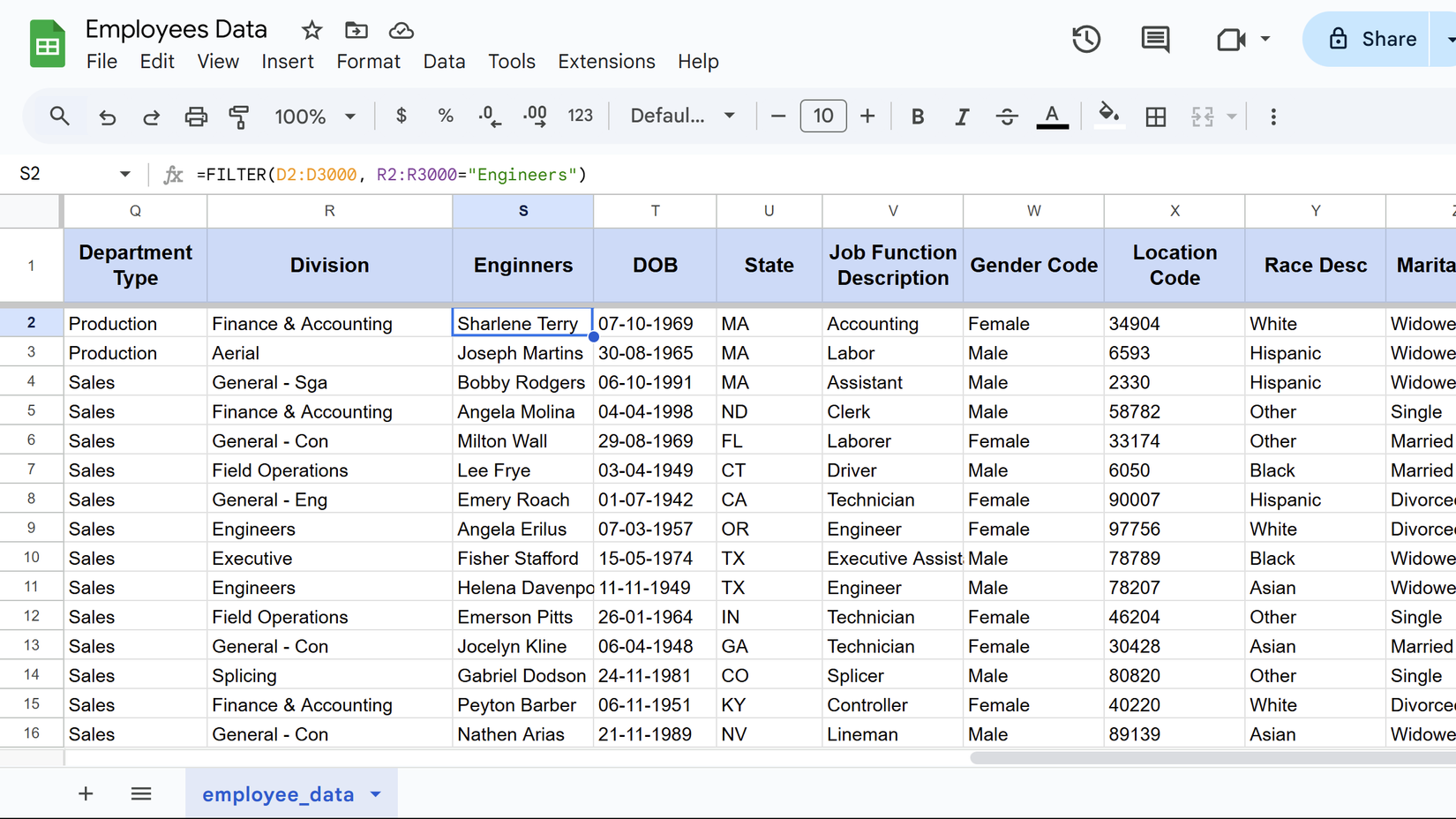1456x819 pixels.
Task: Open the Borders tool
Action: [x=1156, y=116]
